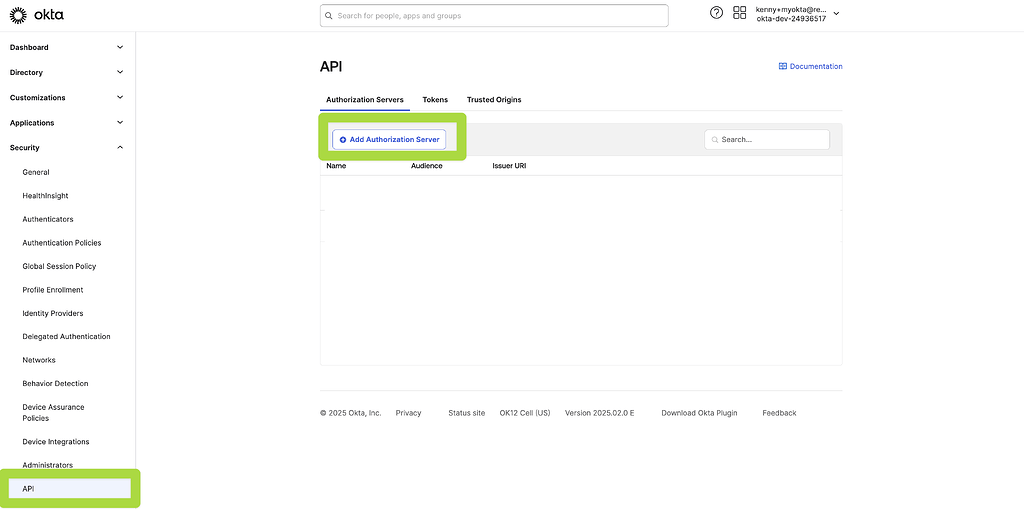Open the account dropdown arrow
The width and height of the screenshot is (1024, 509).
tap(837, 14)
